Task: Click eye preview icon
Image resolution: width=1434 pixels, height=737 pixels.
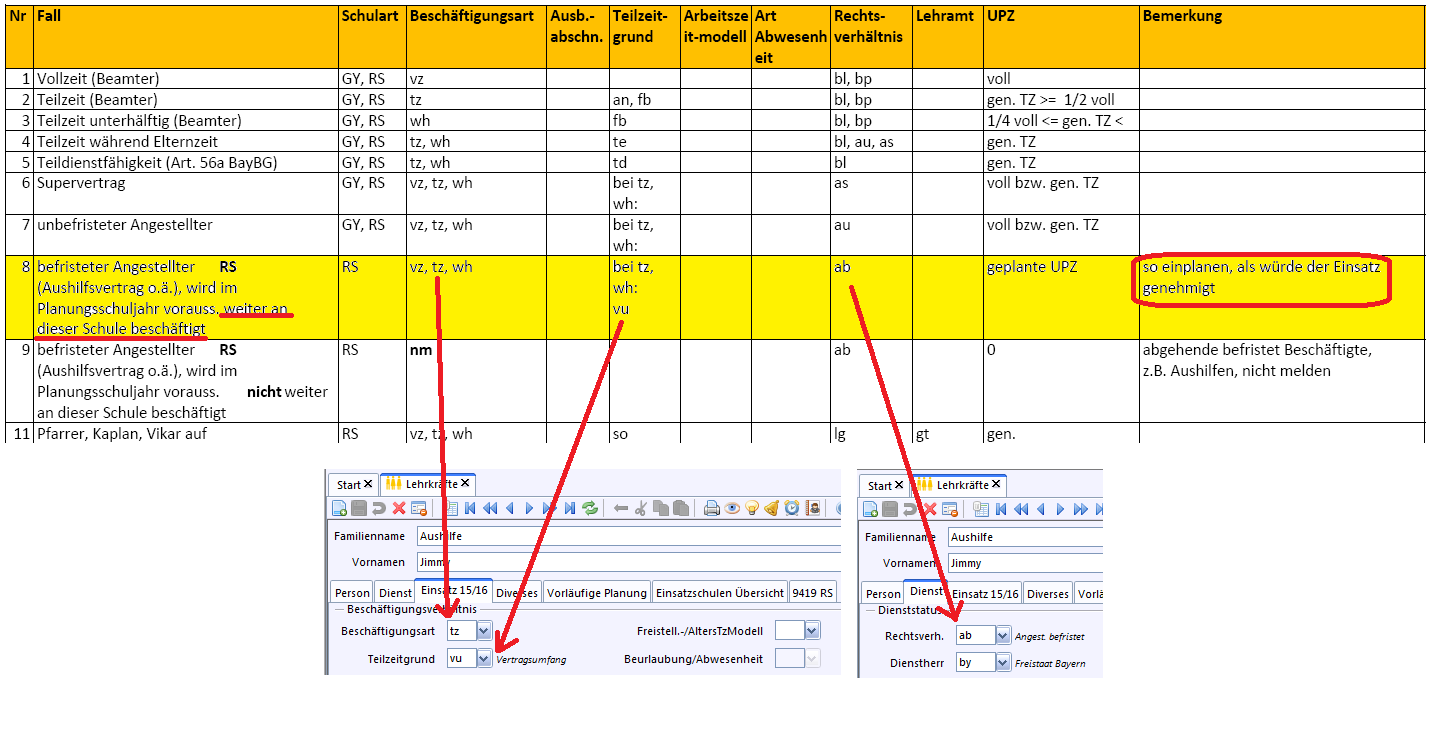Action: coord(732,508)
